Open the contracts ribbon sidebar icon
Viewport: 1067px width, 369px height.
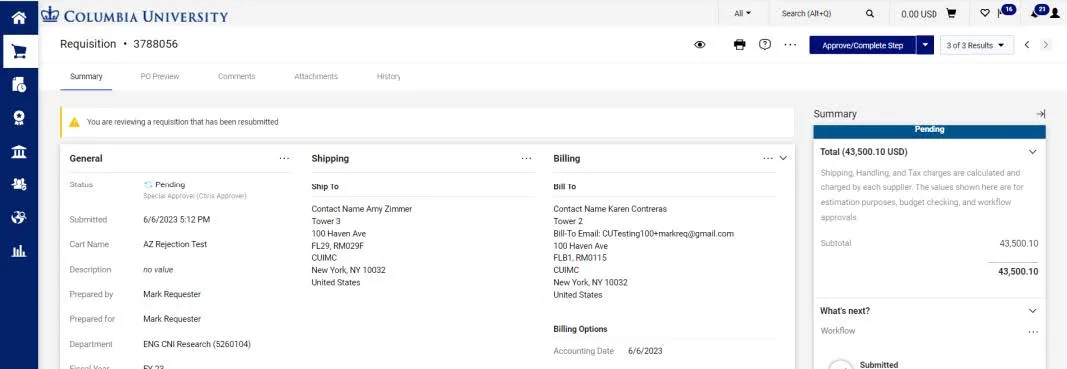point(19,118)
